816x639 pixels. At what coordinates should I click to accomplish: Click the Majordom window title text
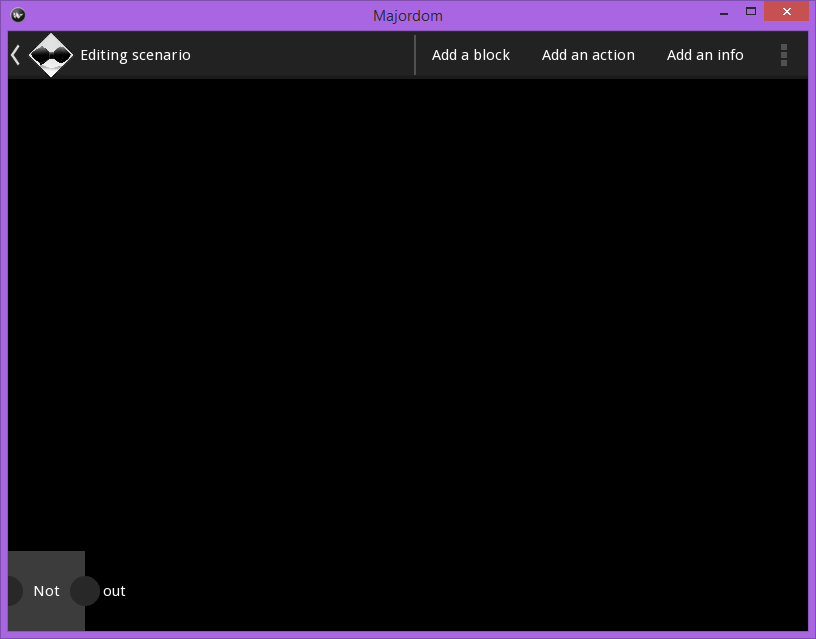click(x=408, y=14)
